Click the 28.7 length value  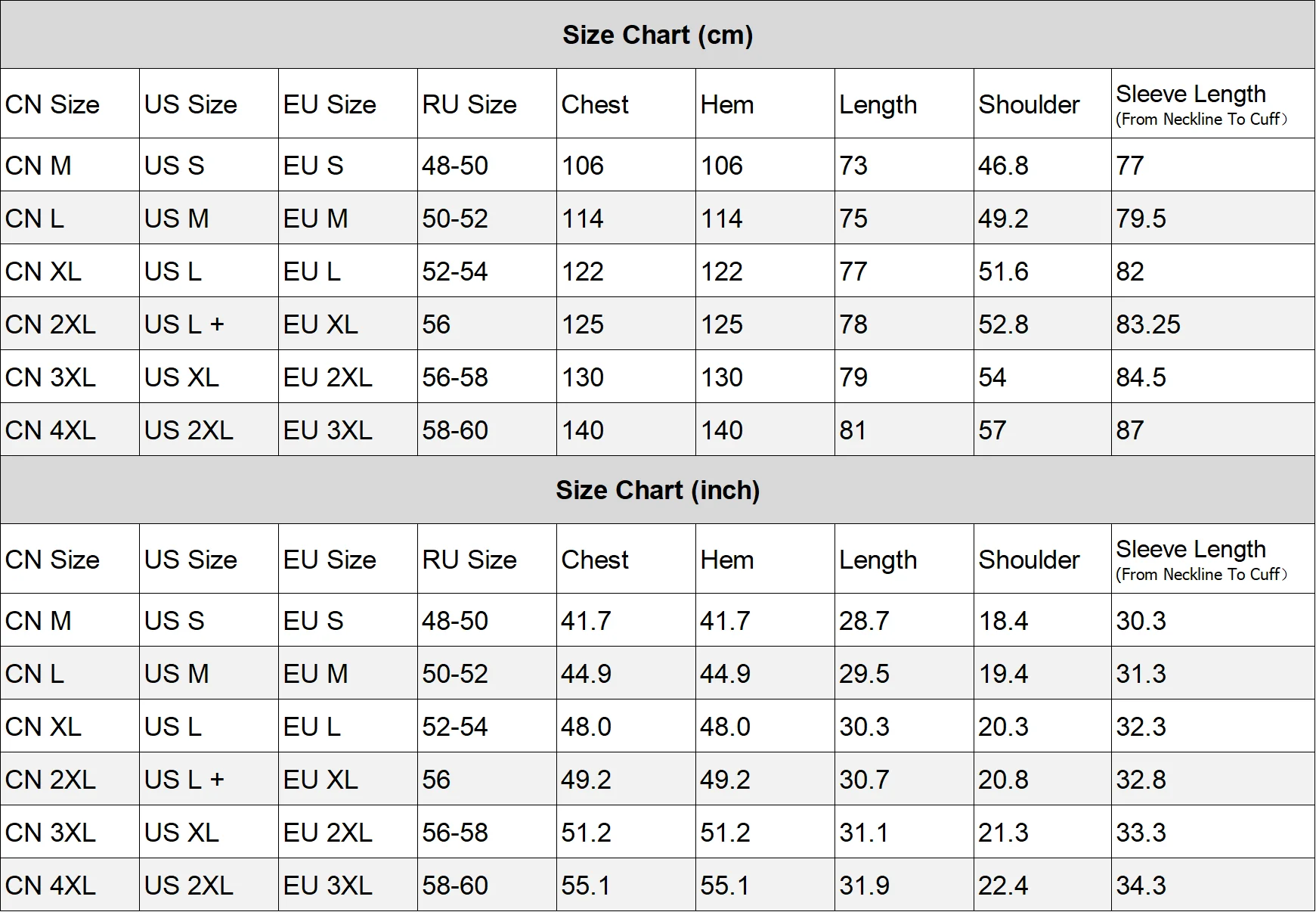tap(864, 621)
